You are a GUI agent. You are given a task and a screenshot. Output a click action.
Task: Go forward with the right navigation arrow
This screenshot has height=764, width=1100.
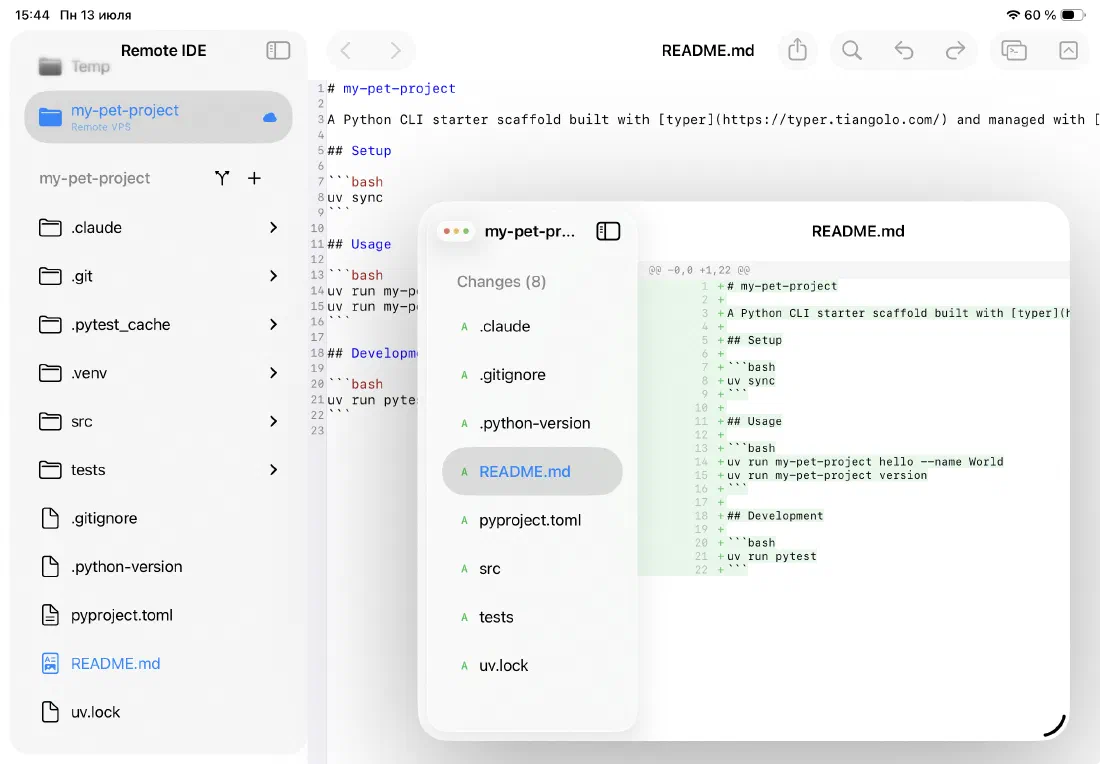(396, 51)
